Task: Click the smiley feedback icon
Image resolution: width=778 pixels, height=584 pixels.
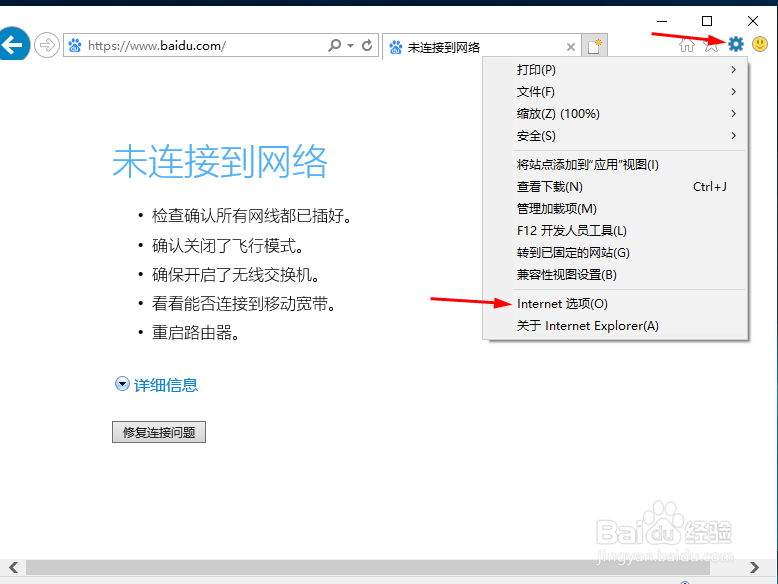Action: tap(760, 45)
